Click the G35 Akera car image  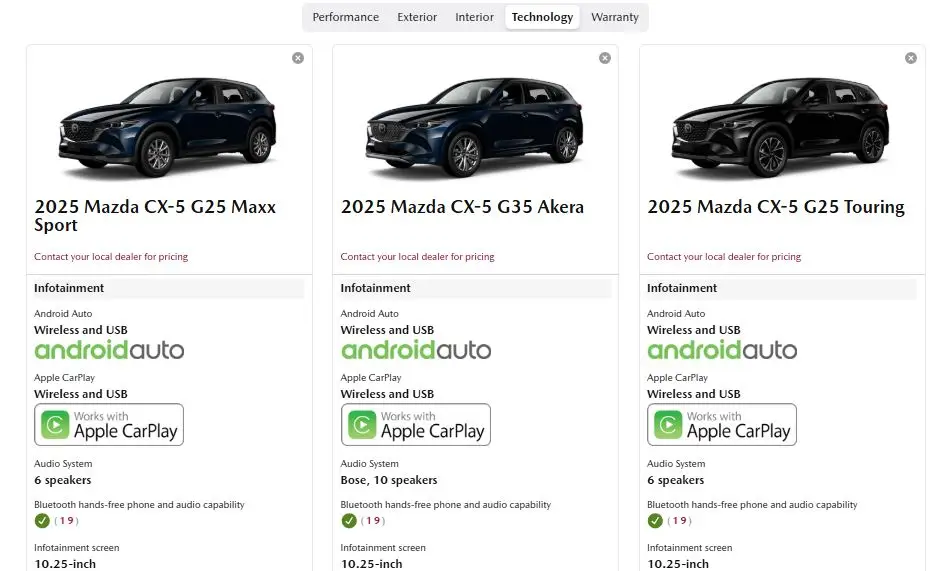pyautogui.click(x=475, y=127)
